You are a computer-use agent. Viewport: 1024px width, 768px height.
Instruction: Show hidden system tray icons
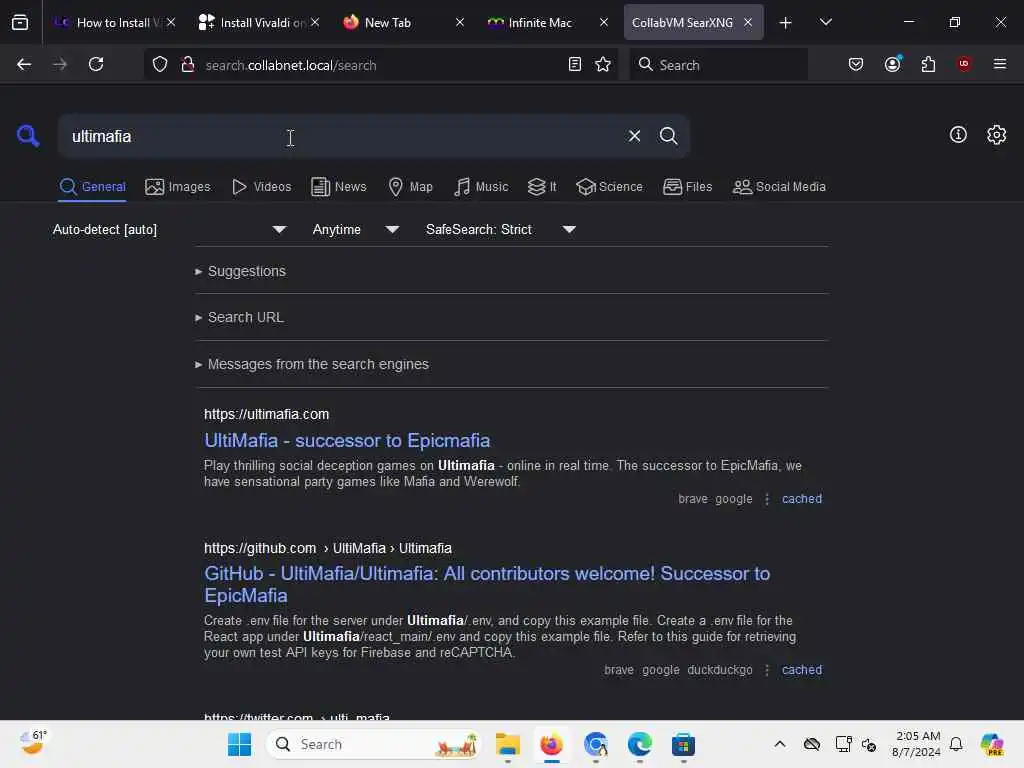[779, 744]
